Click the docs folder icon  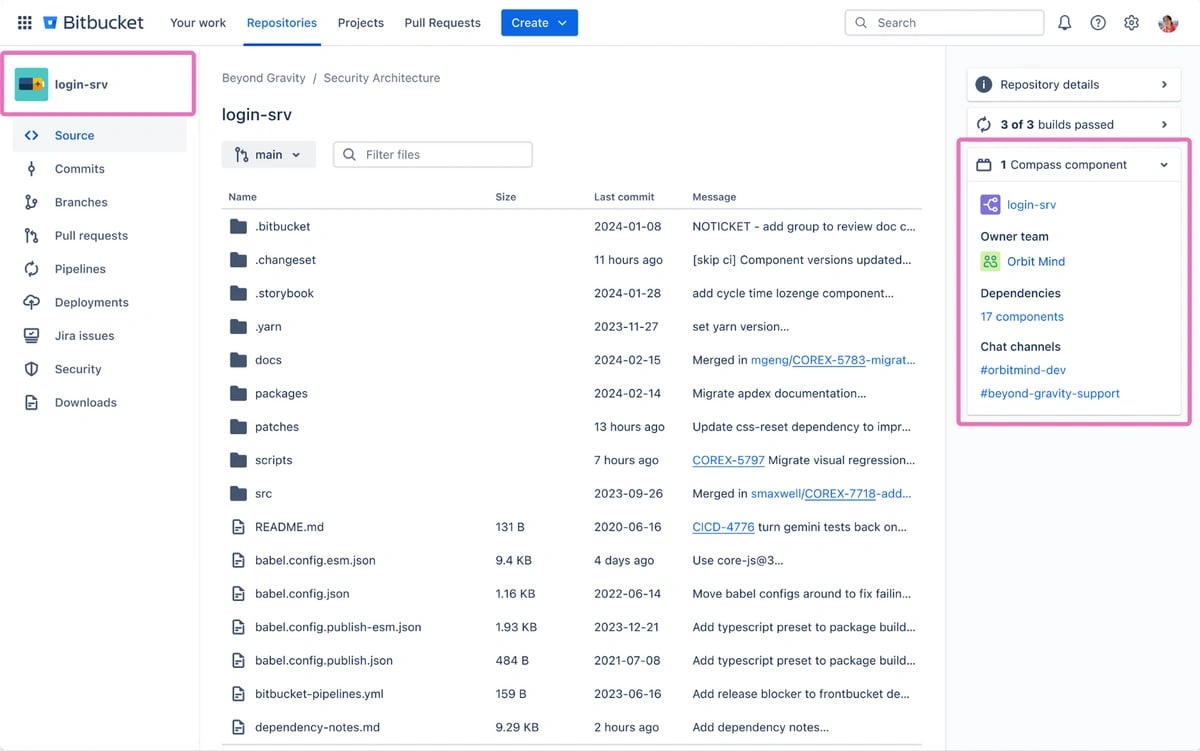click(x=238, y=360)
